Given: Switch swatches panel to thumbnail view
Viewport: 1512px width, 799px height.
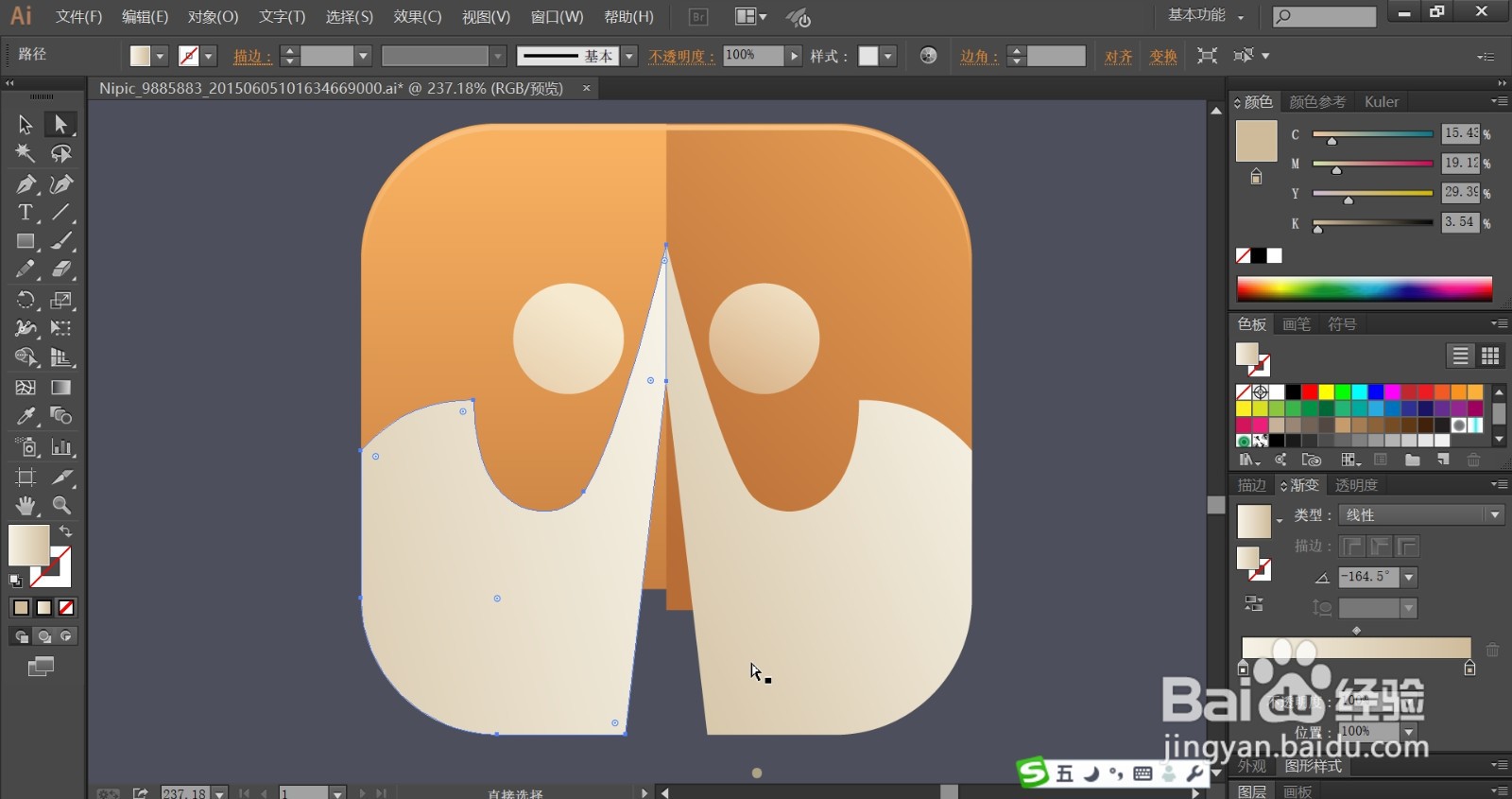Looking at the screenshot, I should pos(1490,356).
